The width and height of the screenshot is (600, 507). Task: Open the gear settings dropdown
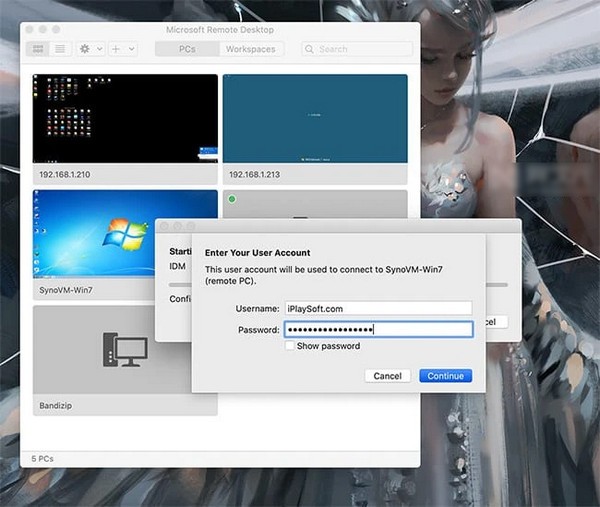coord(90,48)
